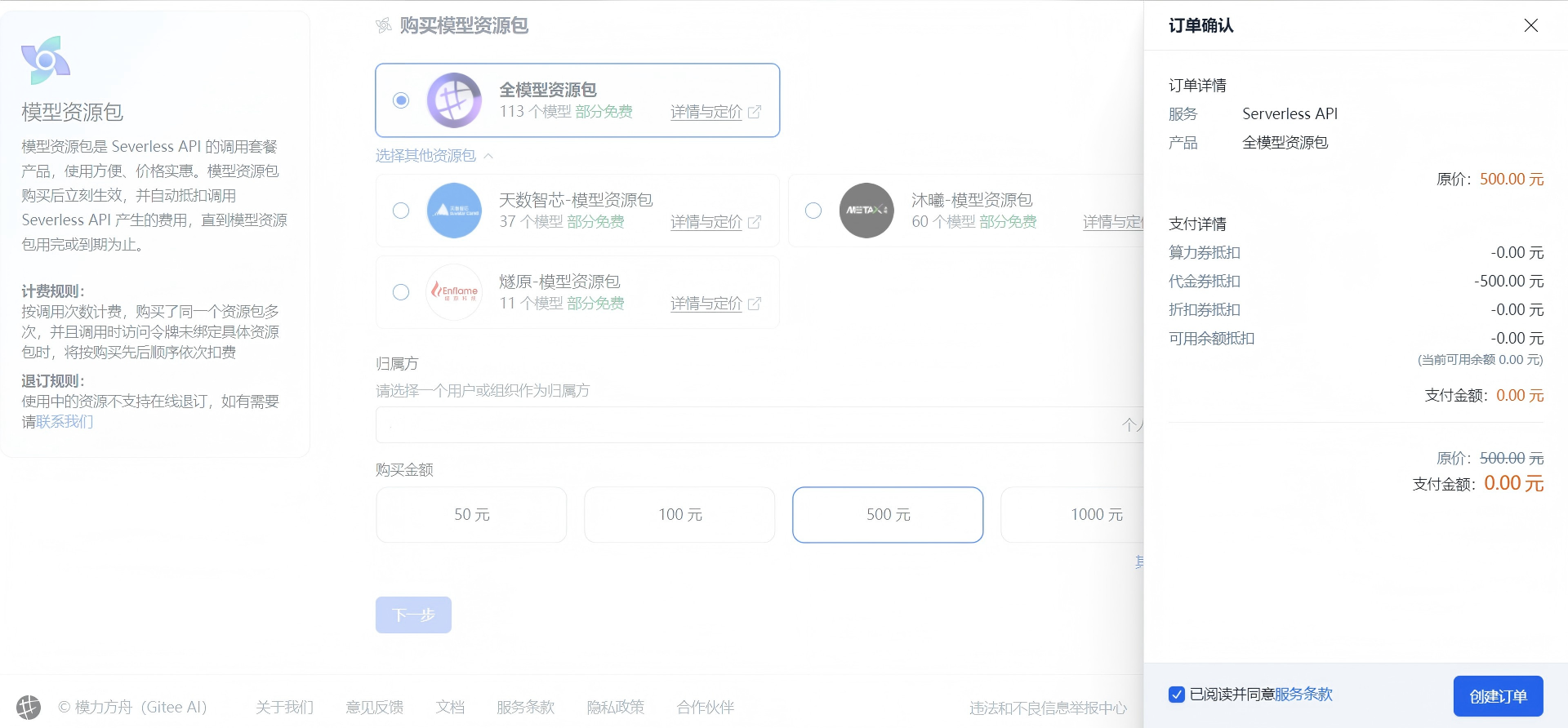Choose the 100 元 purchase amount

point(679,515)
